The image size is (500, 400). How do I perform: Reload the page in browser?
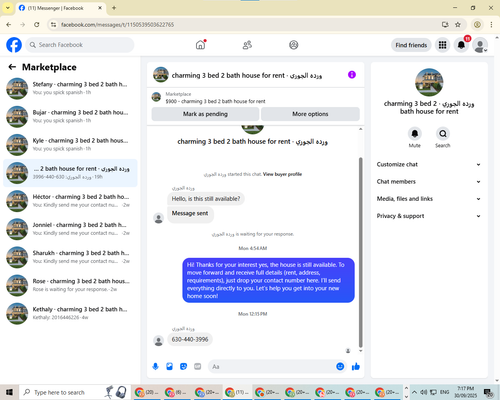(37, 25)
